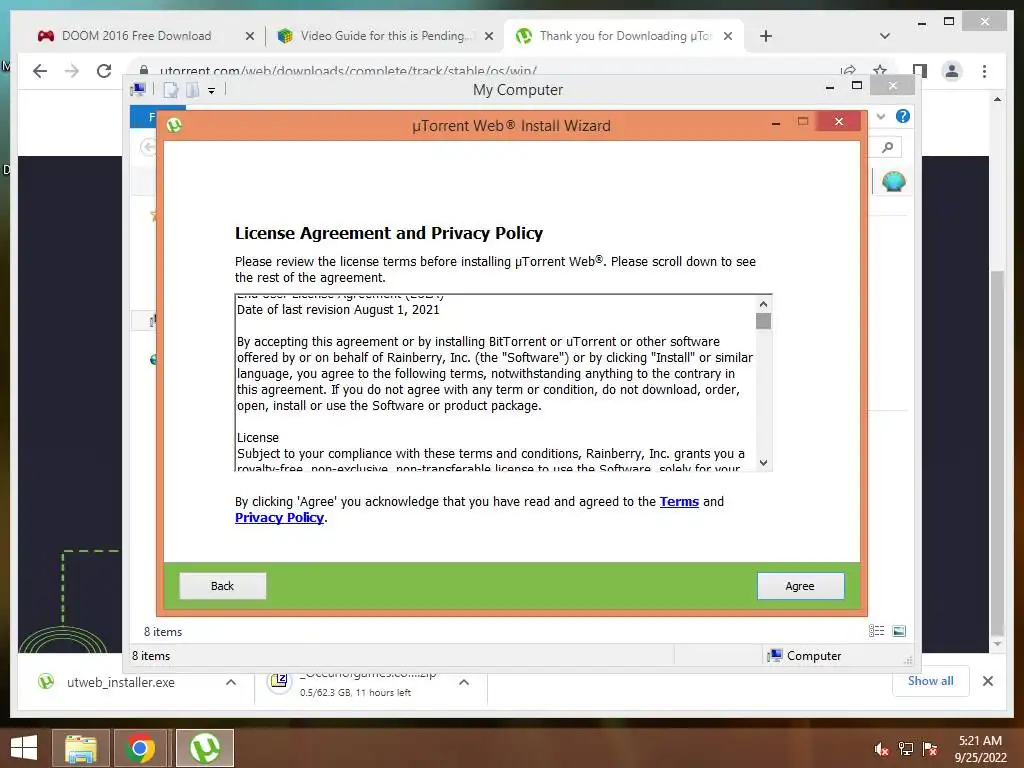Click the Back button in install wizard
The width and height of the screenshot is (1024, 768).
click(222, 586)
